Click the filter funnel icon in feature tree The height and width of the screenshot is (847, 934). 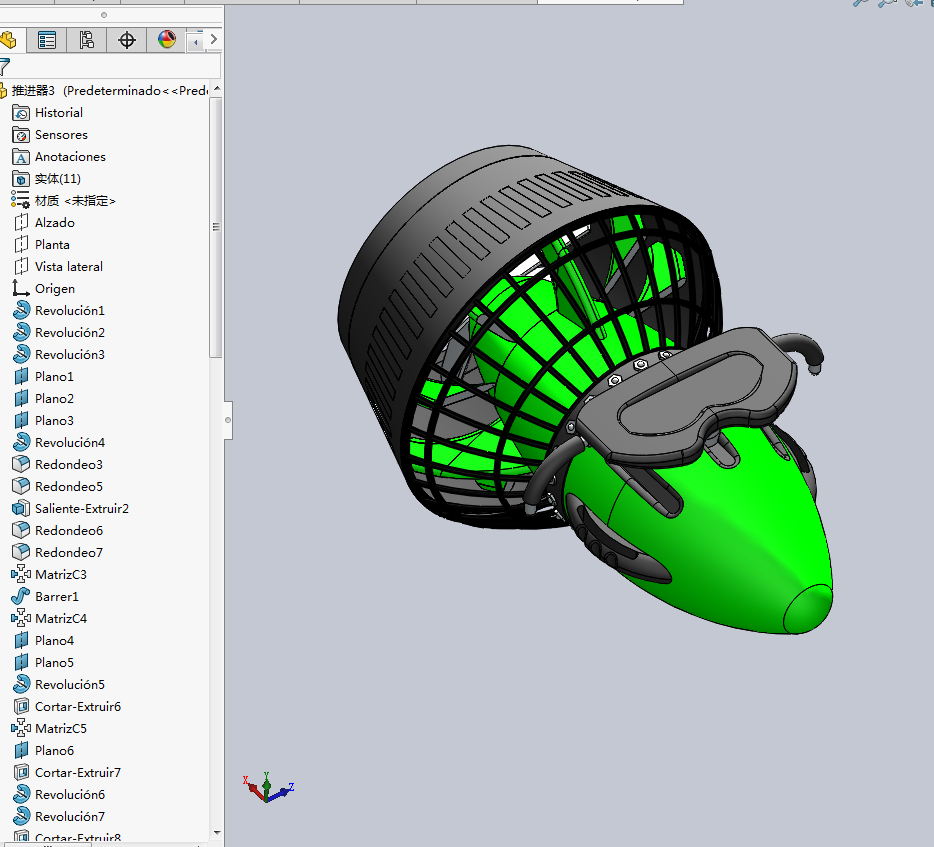click(x=4, y=67)
